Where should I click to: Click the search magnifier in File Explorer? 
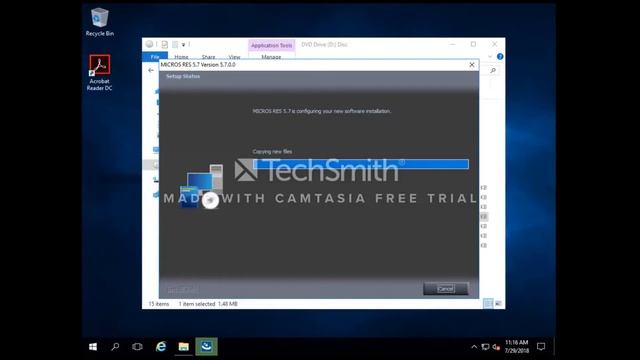tap(493, 71)
